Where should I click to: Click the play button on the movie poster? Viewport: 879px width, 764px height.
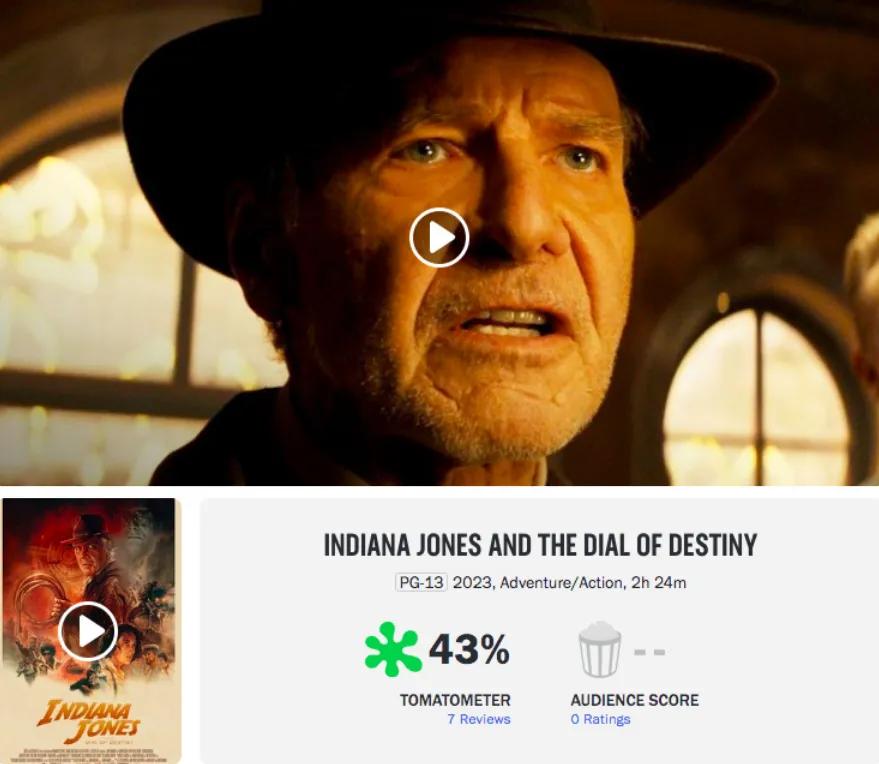point(88,631)
